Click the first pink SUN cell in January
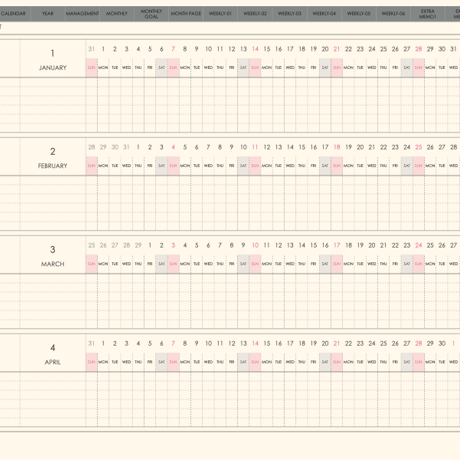The image size is (460, 460). [x=91, y=68]
